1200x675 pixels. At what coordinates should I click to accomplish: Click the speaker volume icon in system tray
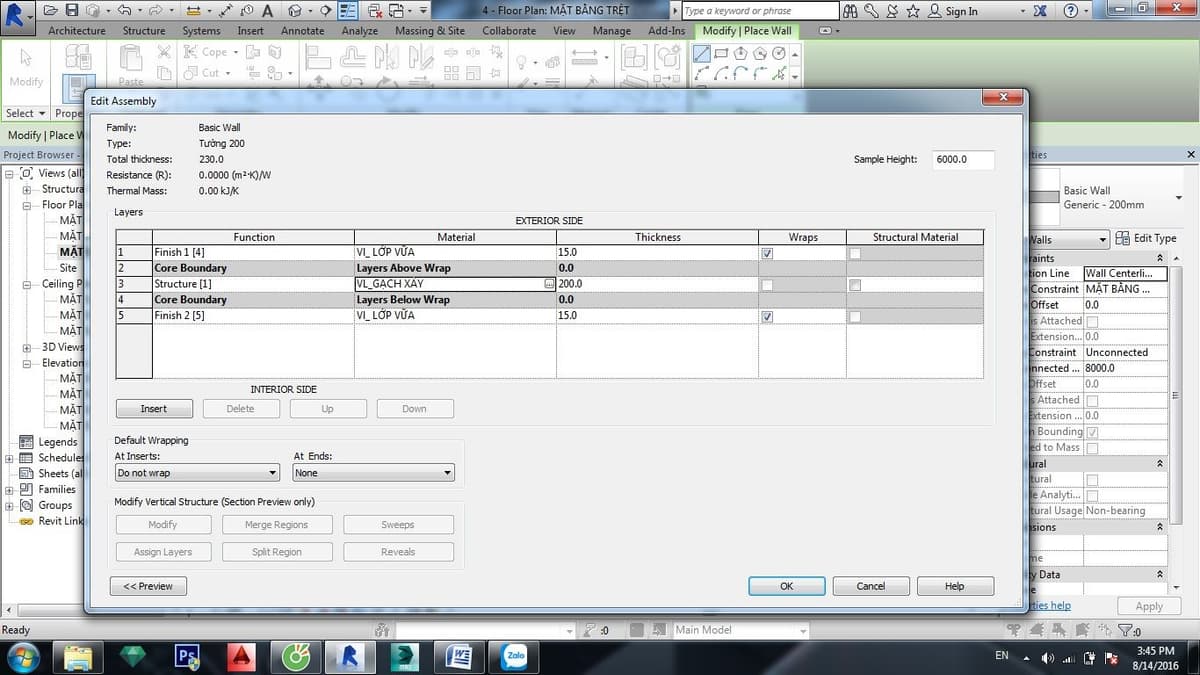[1048, 658]
